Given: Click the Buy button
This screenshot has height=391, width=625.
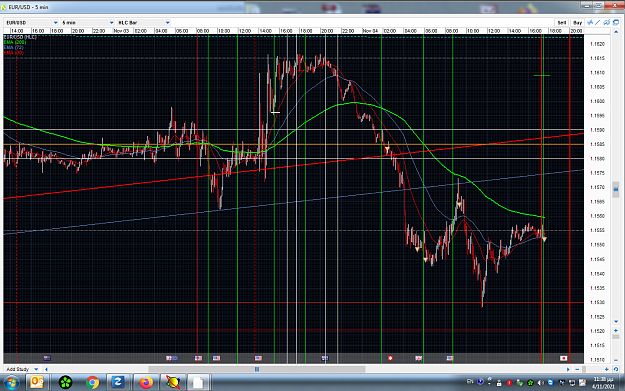Looking at the screenshot, I should coord(577,23).
